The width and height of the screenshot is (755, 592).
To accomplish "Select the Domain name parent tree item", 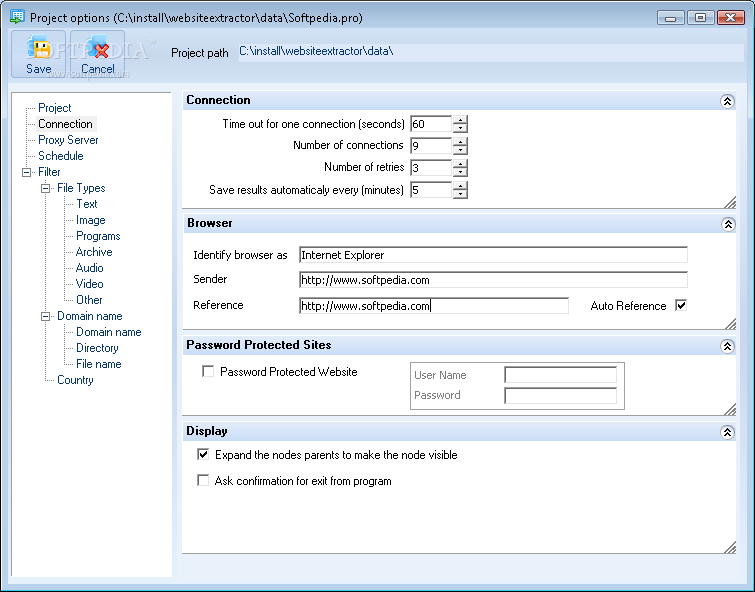I will click(90, 316).
